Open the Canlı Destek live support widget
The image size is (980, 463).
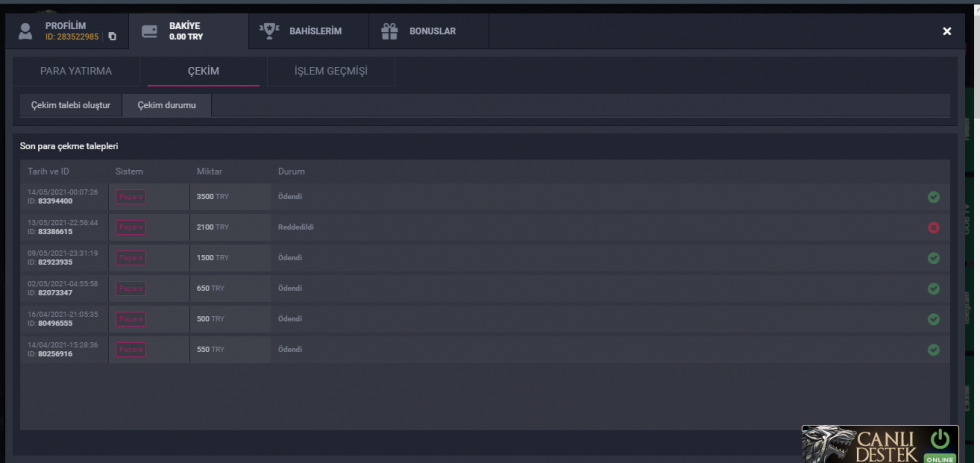coord(865,445)
